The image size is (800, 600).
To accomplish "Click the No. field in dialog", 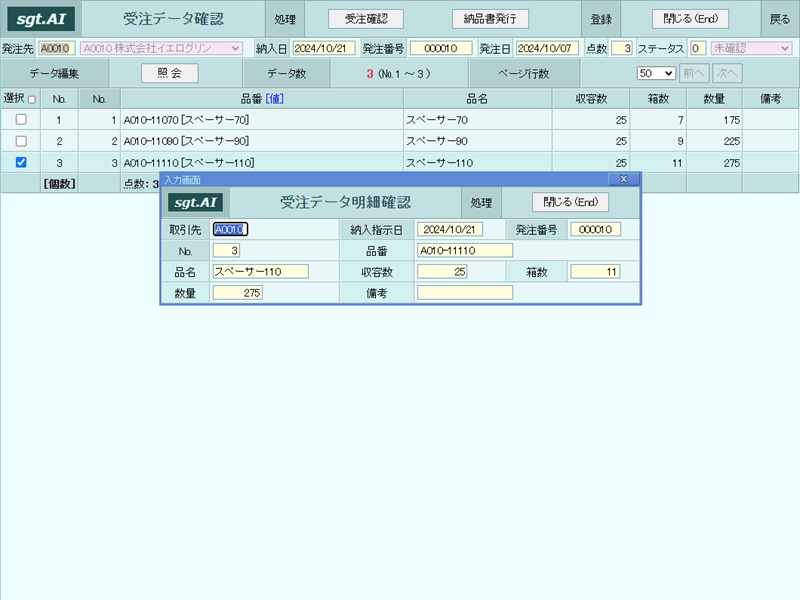I will point(226,251).
